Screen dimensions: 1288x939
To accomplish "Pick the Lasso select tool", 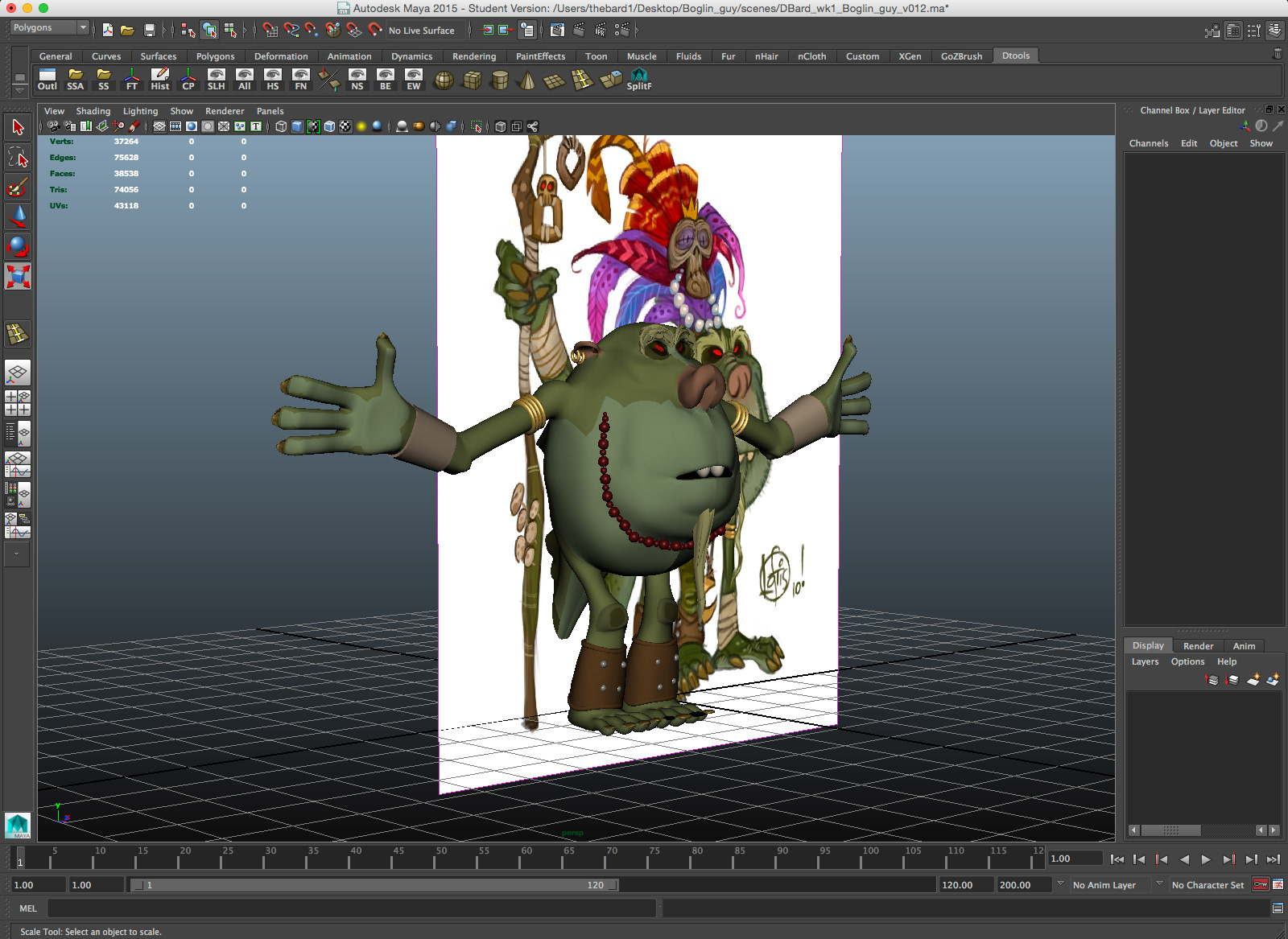I will tap(18, 158).
